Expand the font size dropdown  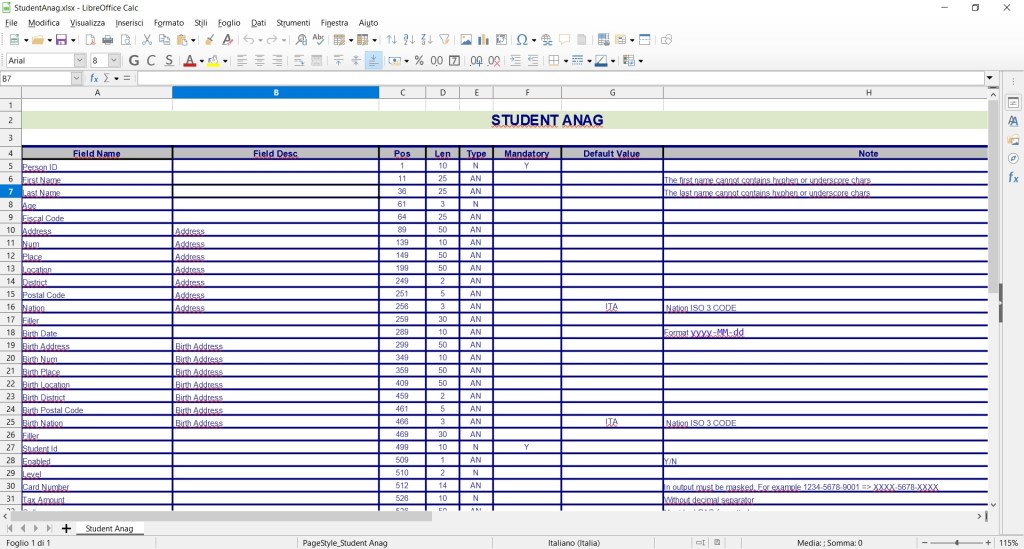pyautogui.click(x=115, y=61)
